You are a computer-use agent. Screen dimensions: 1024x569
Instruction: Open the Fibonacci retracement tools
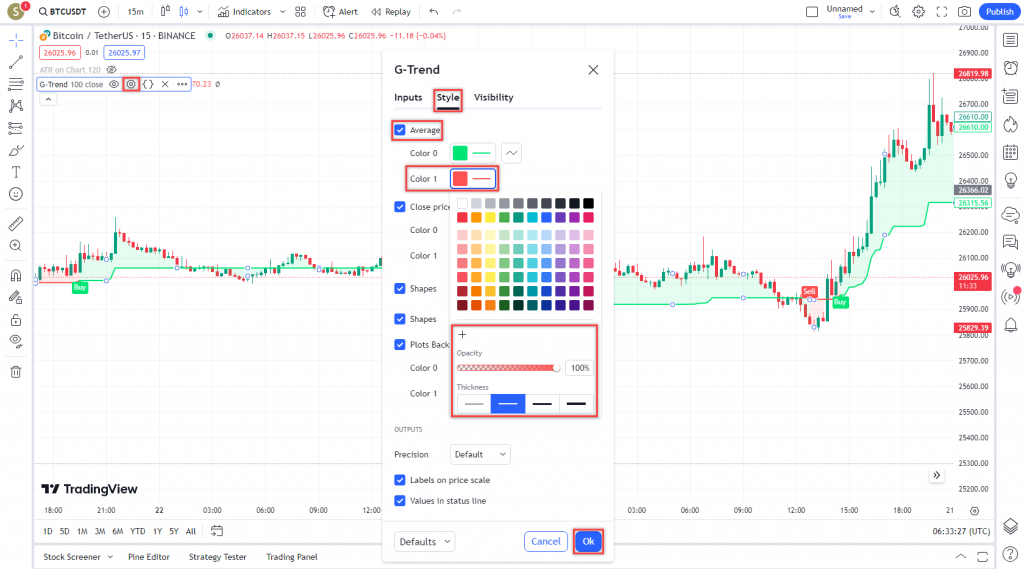[x=16, y=84]
